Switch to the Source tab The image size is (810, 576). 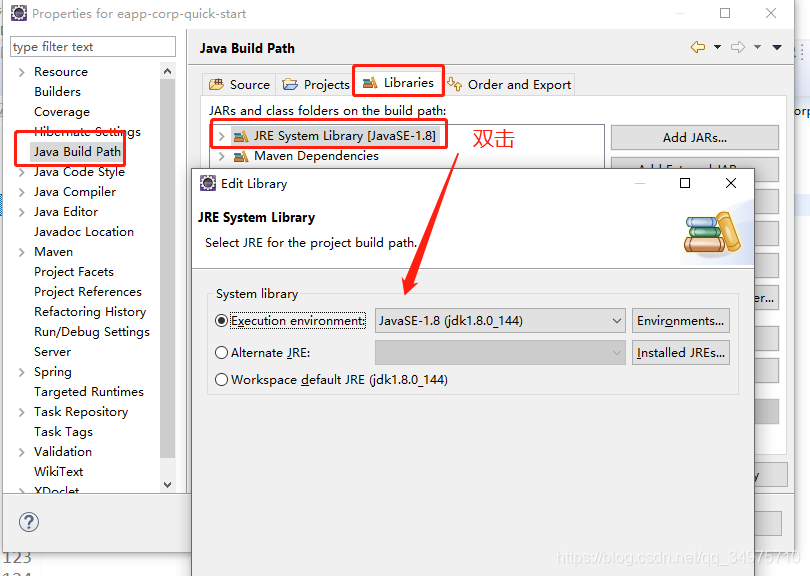point(239,84)
